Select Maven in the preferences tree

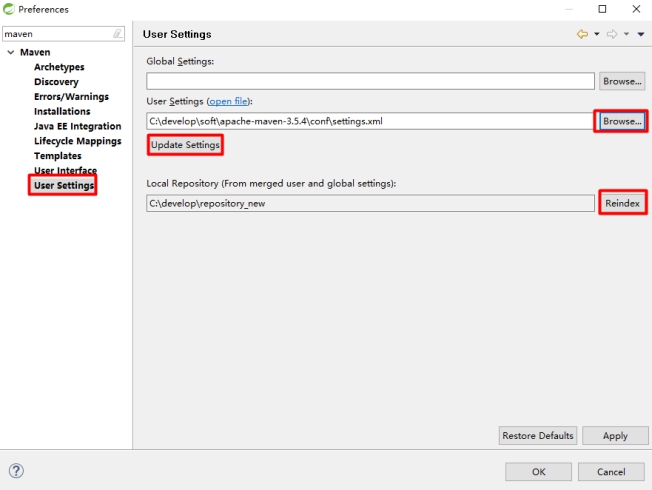pos(35,52)
